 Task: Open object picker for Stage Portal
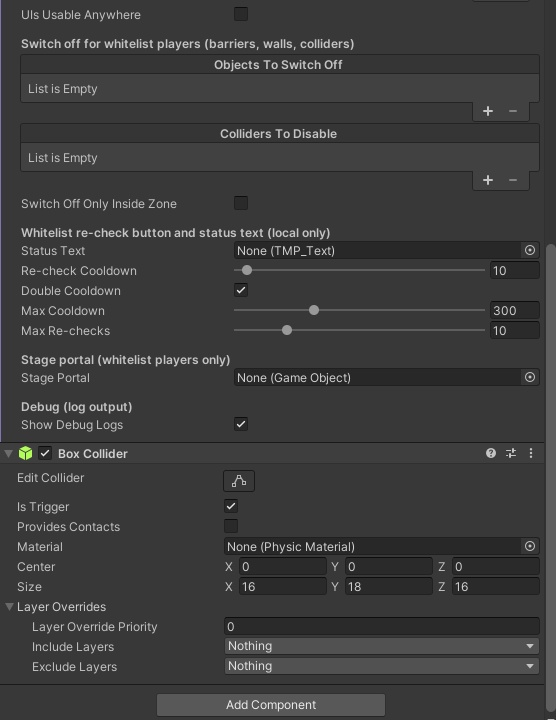coord(530,377)
